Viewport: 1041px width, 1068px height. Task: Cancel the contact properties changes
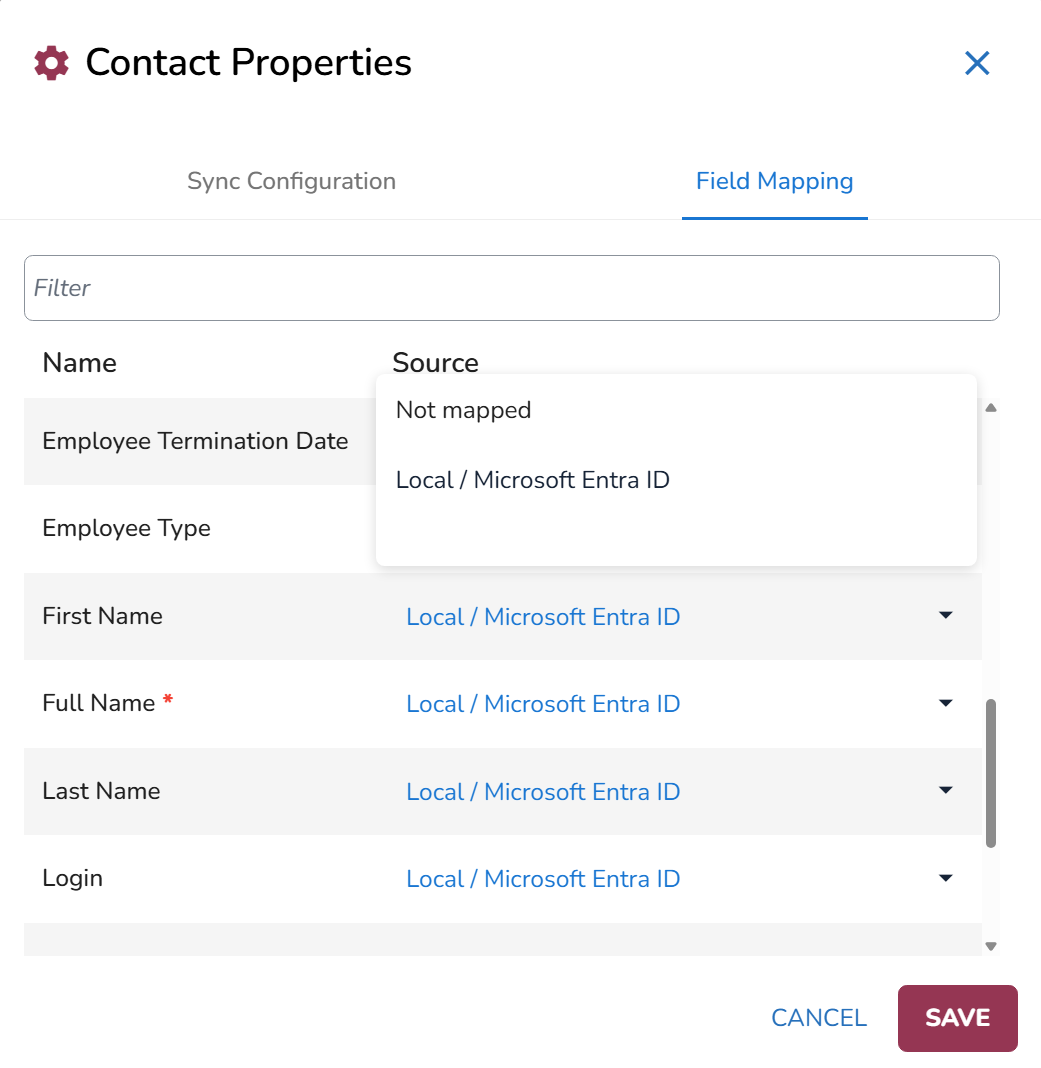(819, 1018)
